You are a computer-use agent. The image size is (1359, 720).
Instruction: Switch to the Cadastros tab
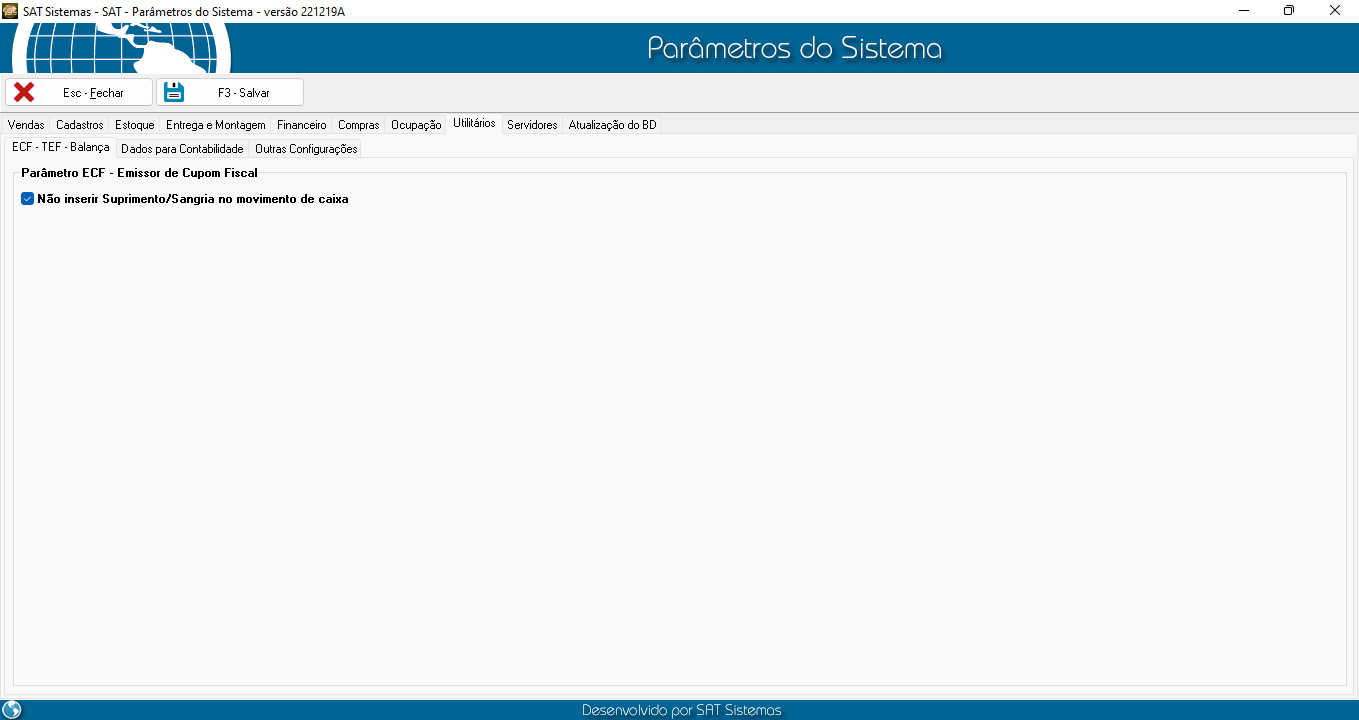[80, 125]
